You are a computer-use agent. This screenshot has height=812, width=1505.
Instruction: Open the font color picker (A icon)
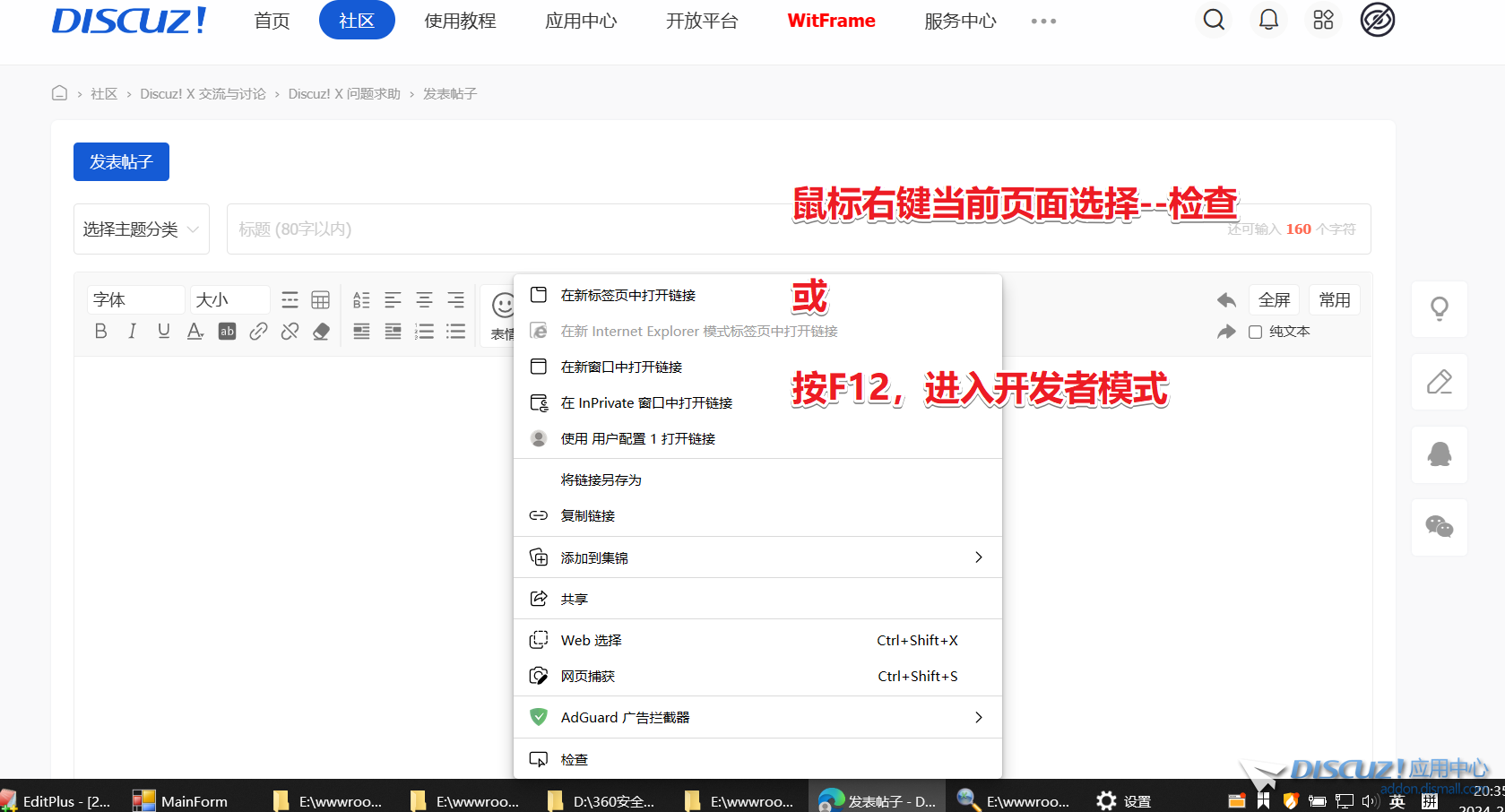point(195,332)
